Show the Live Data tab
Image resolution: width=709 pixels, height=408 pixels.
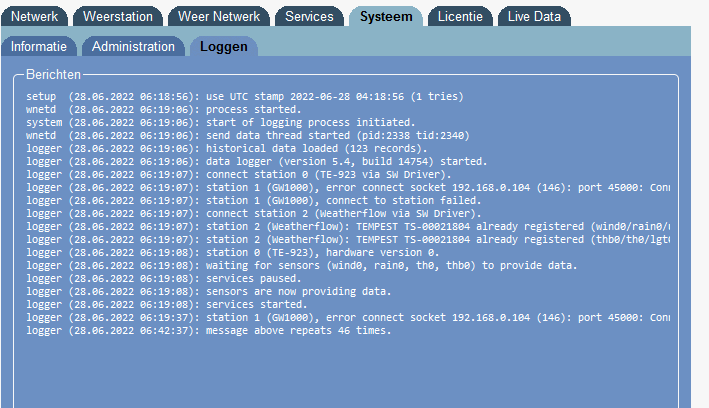535,16
